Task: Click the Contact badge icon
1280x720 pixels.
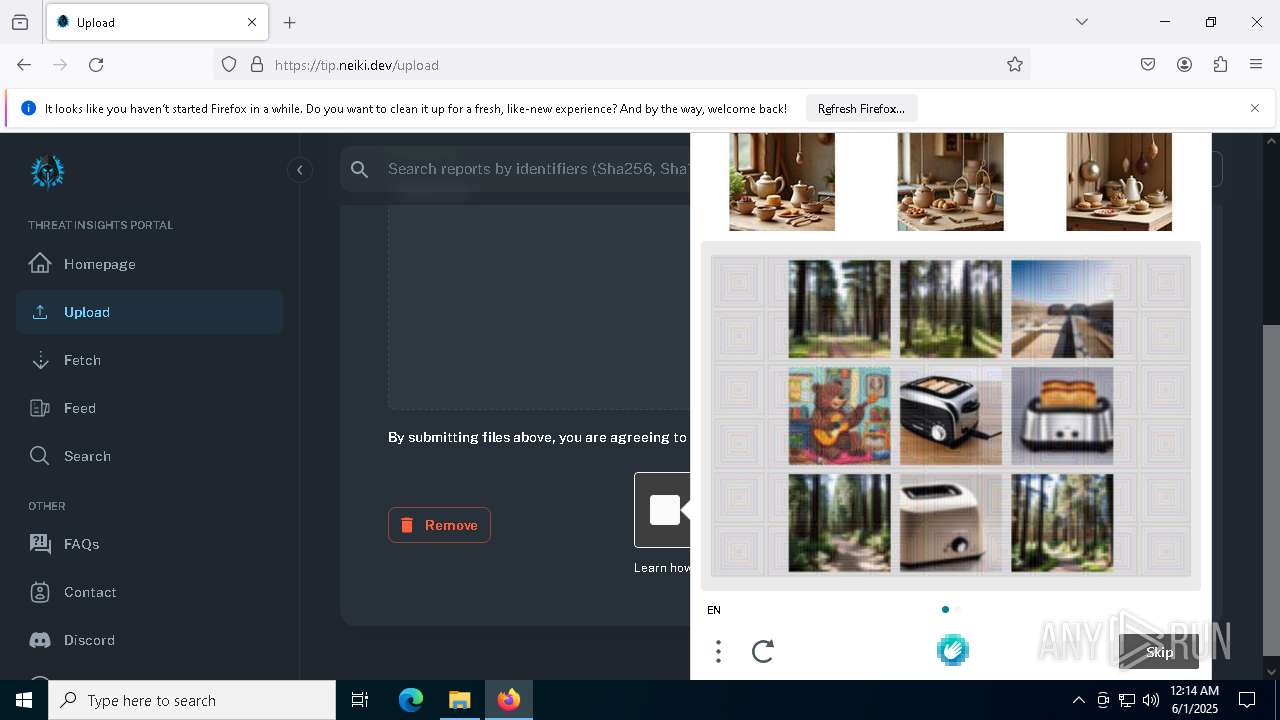Action: pyautogui.click(x=40, y=592)
